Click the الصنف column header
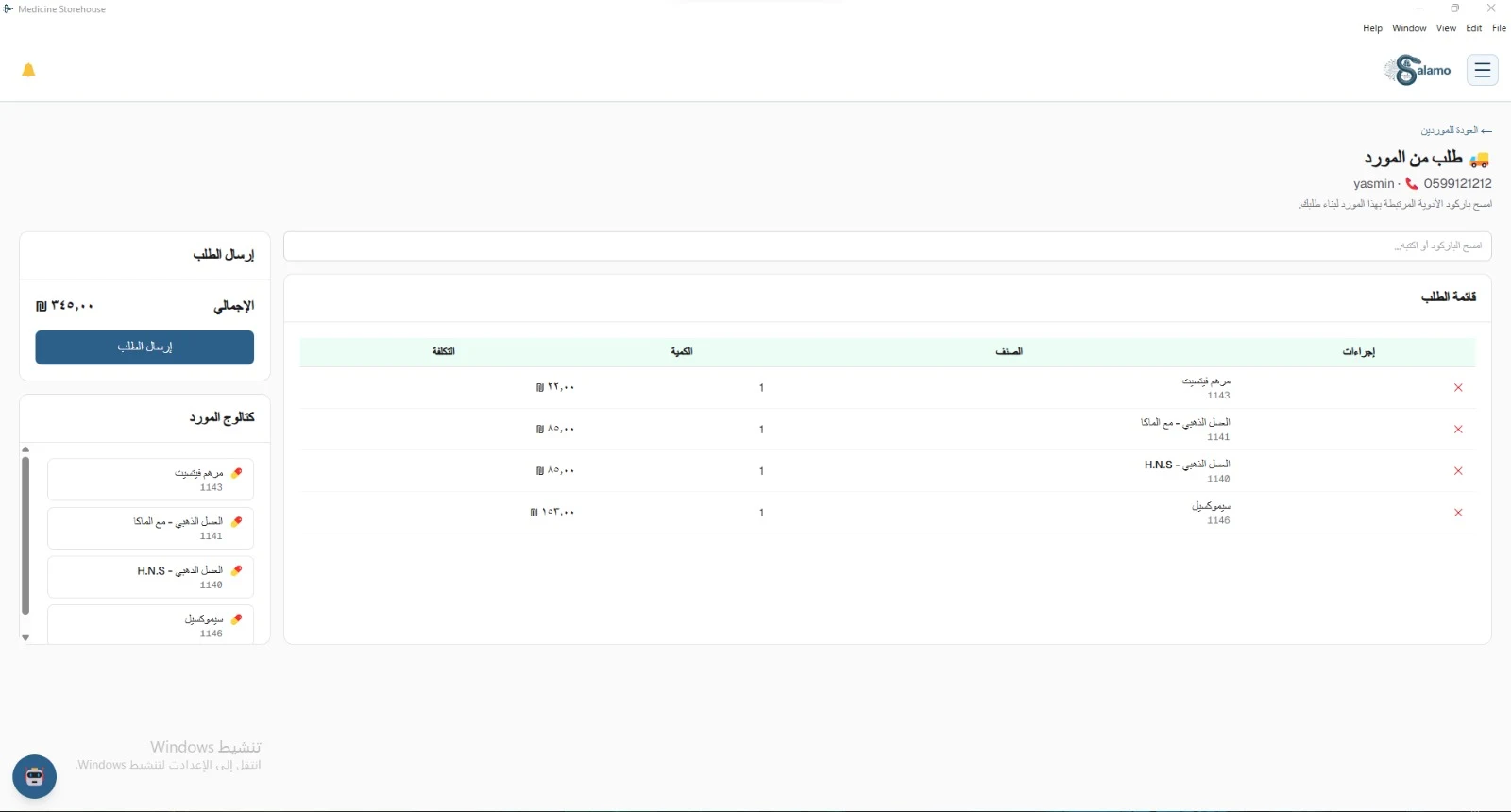The width and height of the screenshot is (1511, 812). pyautogui.click(x=1009, y=352)
